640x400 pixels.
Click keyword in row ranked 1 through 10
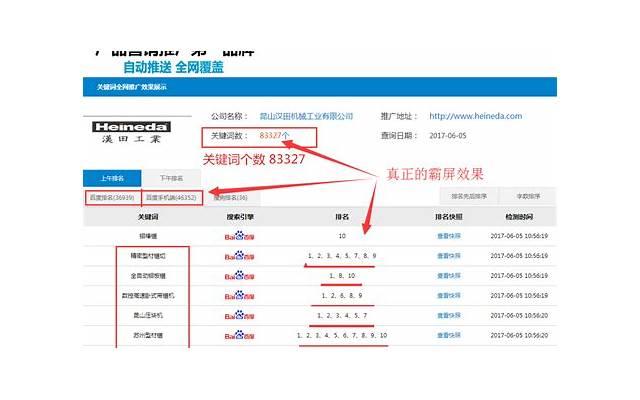coord(148,336)
